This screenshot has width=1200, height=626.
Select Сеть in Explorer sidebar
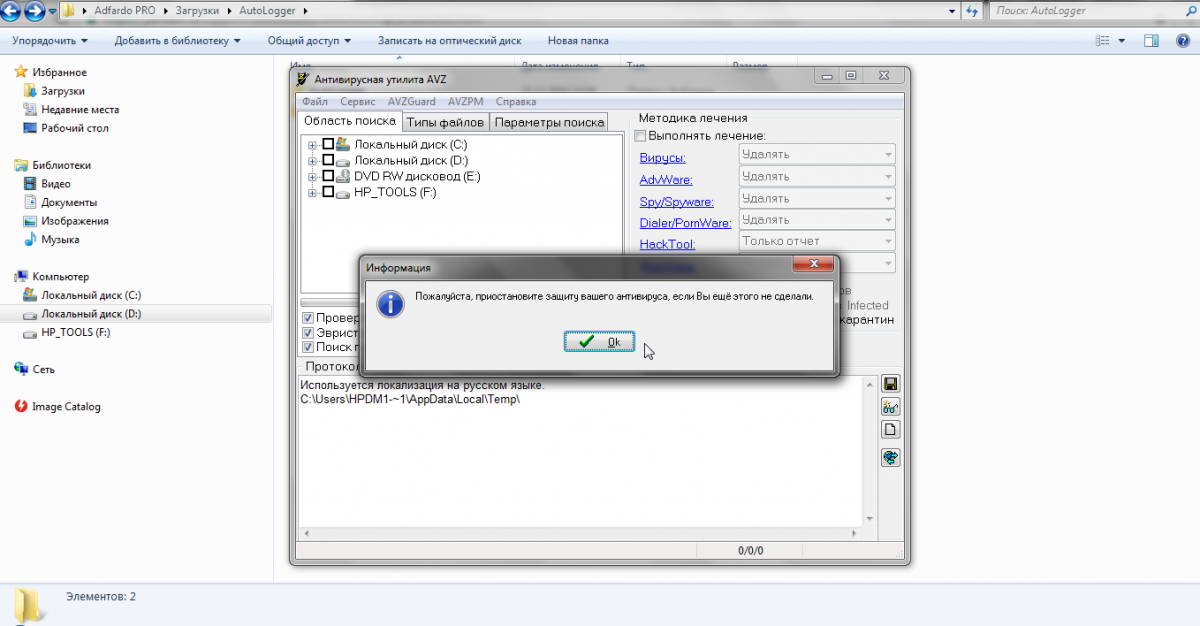pos(36,369)
